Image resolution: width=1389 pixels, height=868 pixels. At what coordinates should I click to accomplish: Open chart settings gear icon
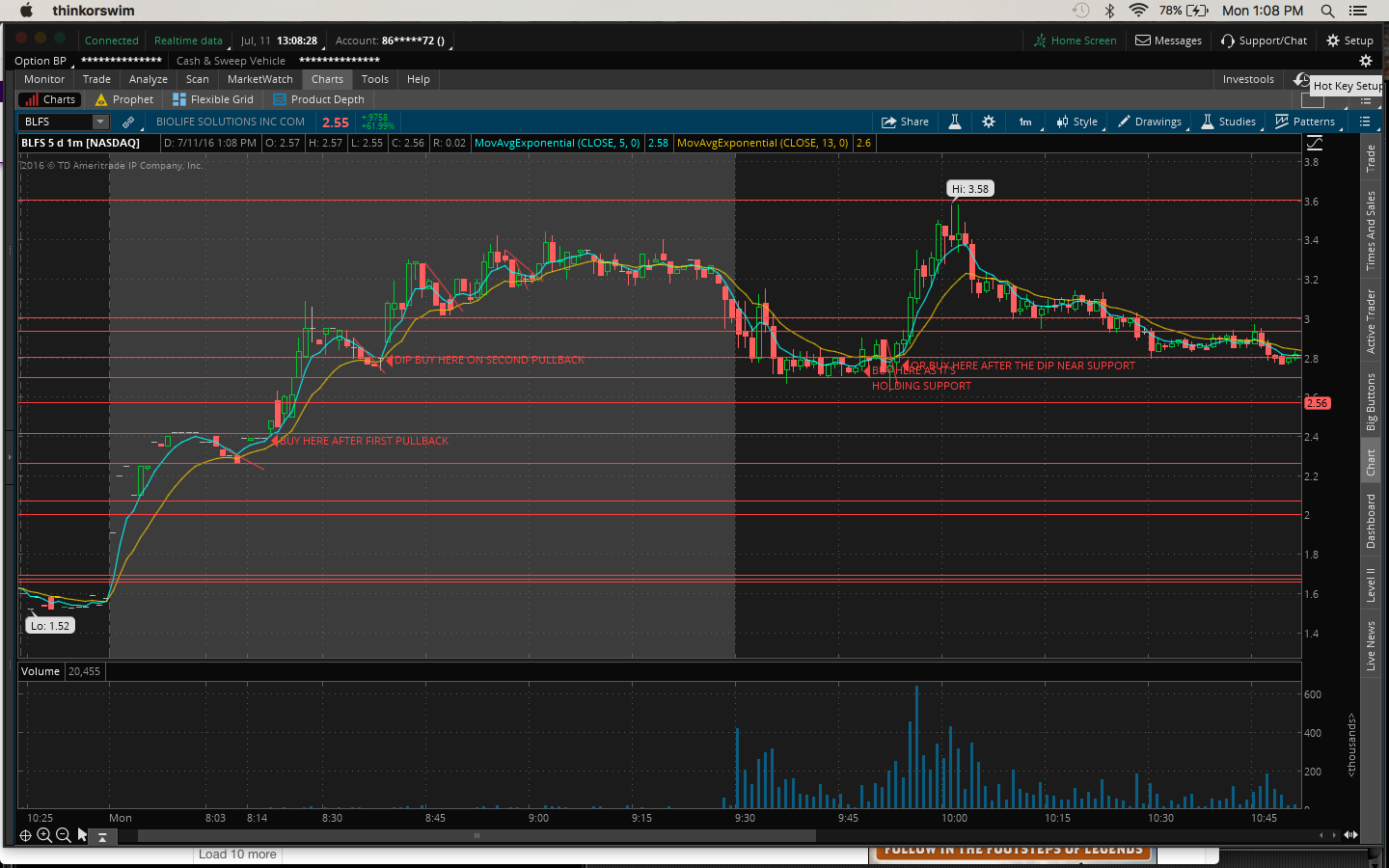pos(989,122)
